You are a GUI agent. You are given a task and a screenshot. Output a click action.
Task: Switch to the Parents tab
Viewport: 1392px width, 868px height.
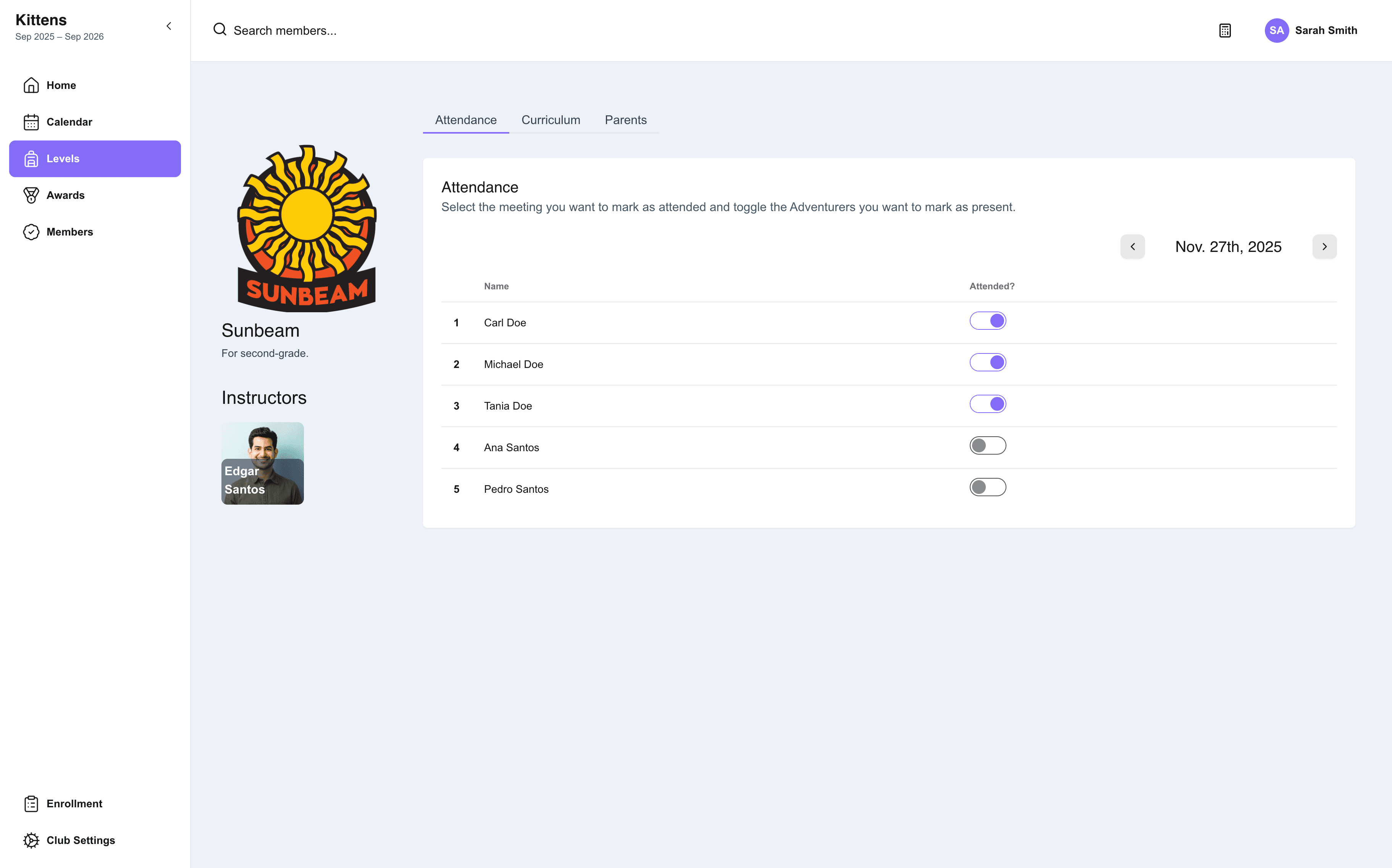click(626, 120)
